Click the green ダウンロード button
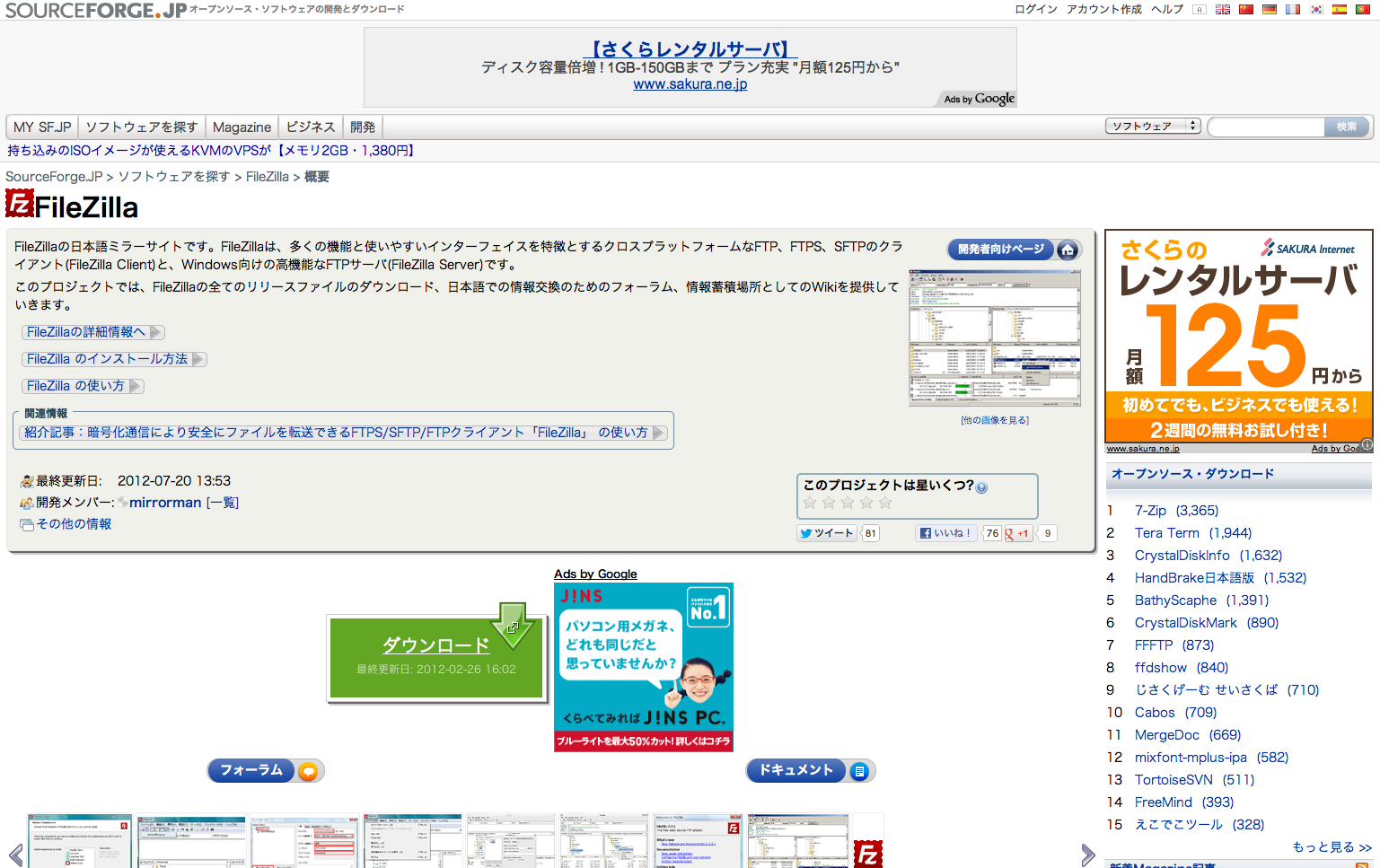The height and width of the screenshot is (868, 1380). 436,657
